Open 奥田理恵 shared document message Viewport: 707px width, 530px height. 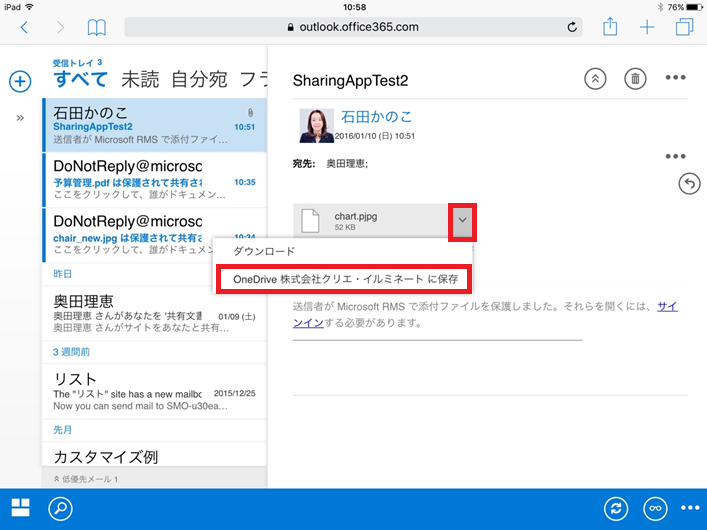point(155,313)
